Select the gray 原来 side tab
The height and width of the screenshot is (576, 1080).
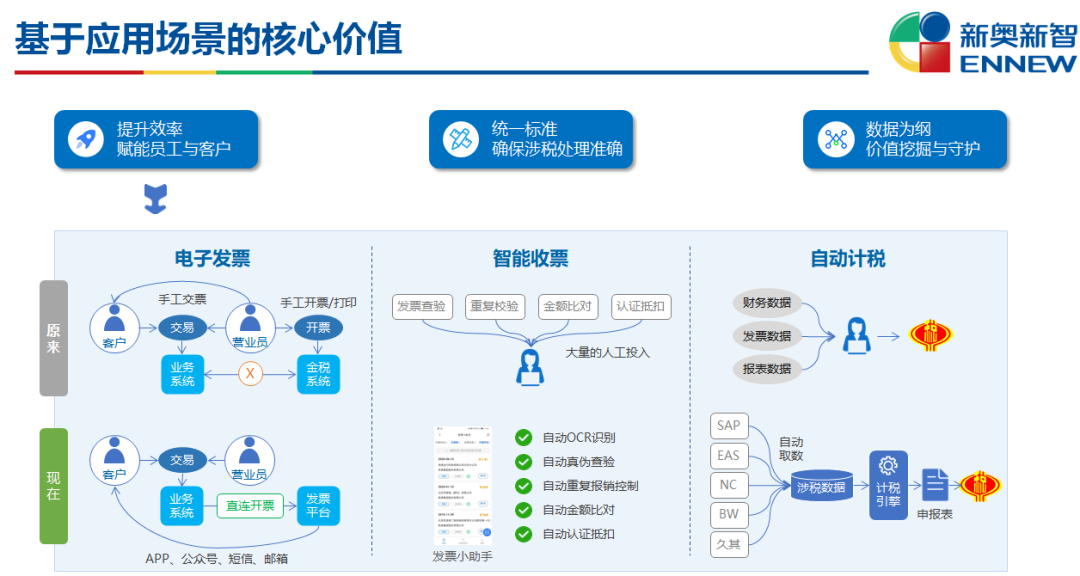click(54, 338)
